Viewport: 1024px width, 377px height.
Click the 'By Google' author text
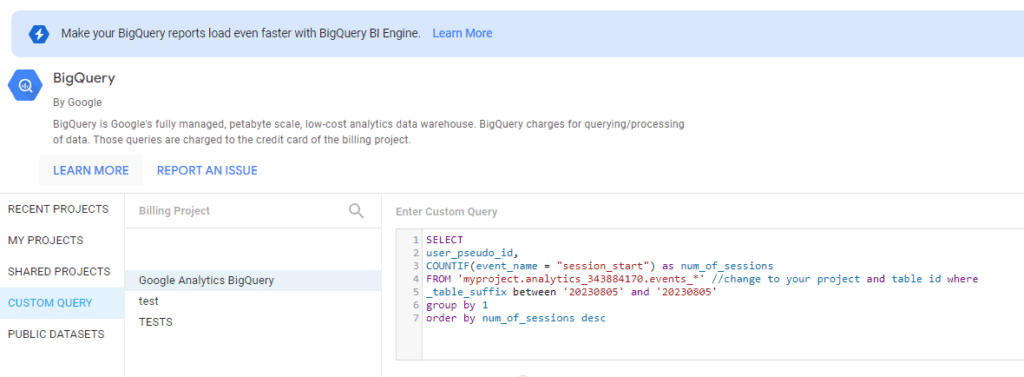[x=78, y=103]
